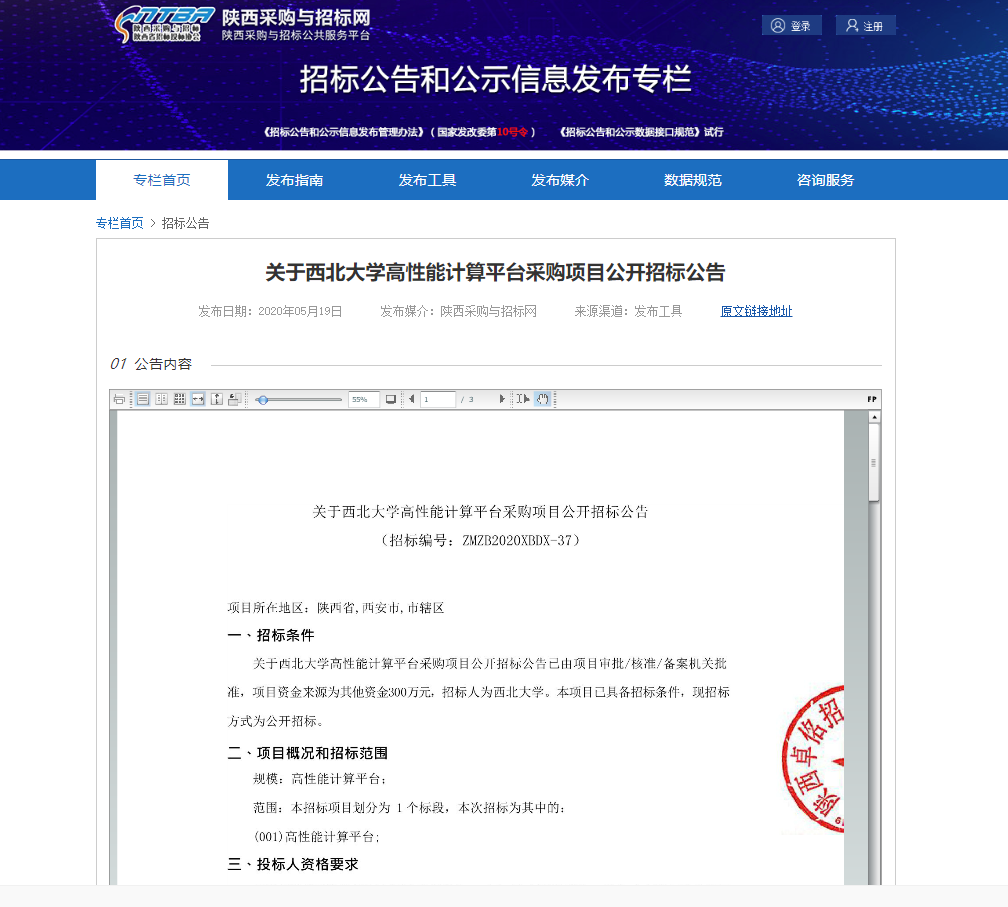Image resolution: width=1008 pixels, height=907 pixels.
Task: Go to previous page arrow
Action: [x=412, y=399]
